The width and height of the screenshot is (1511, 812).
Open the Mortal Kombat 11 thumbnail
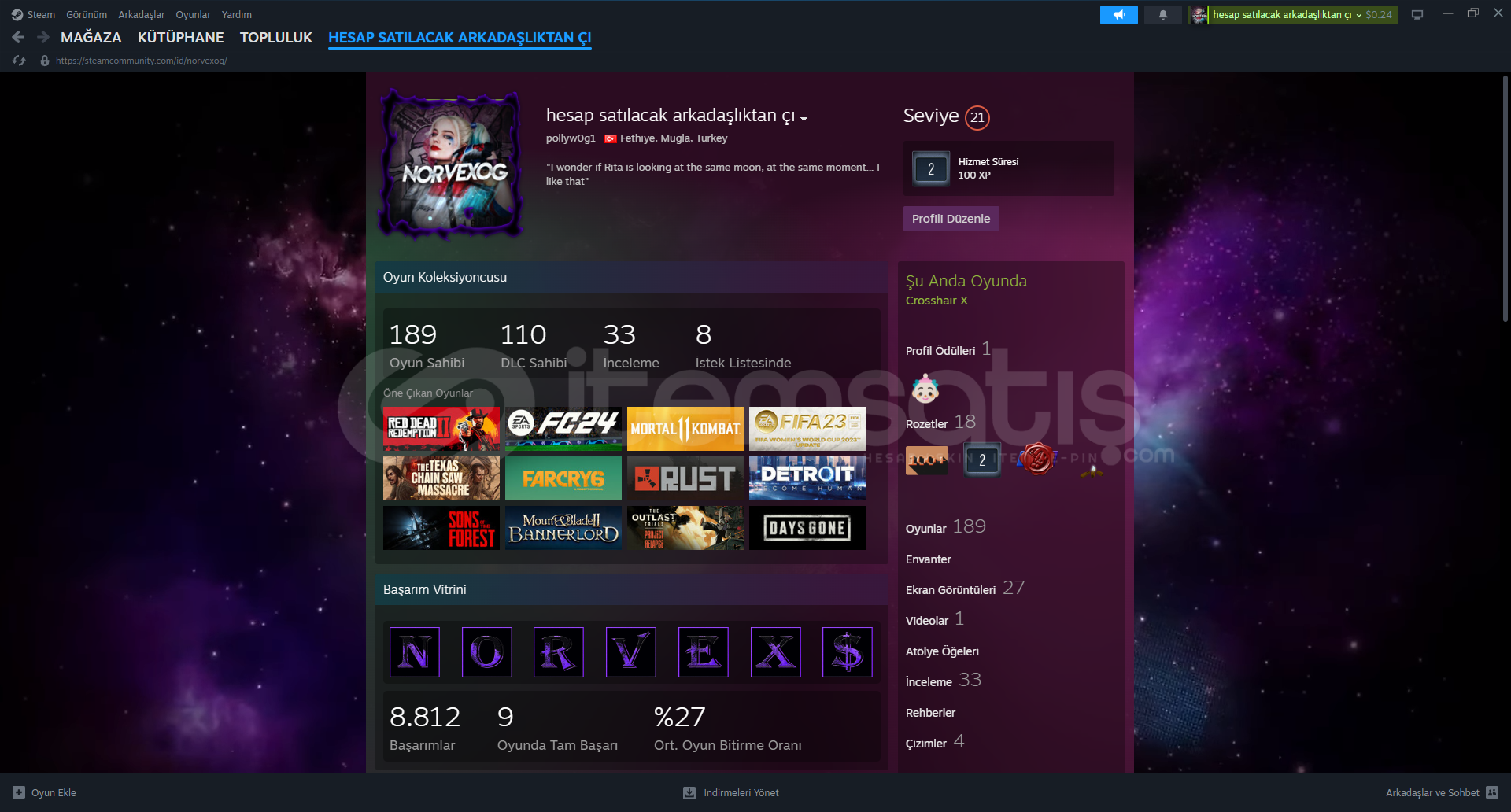[685, 429]
